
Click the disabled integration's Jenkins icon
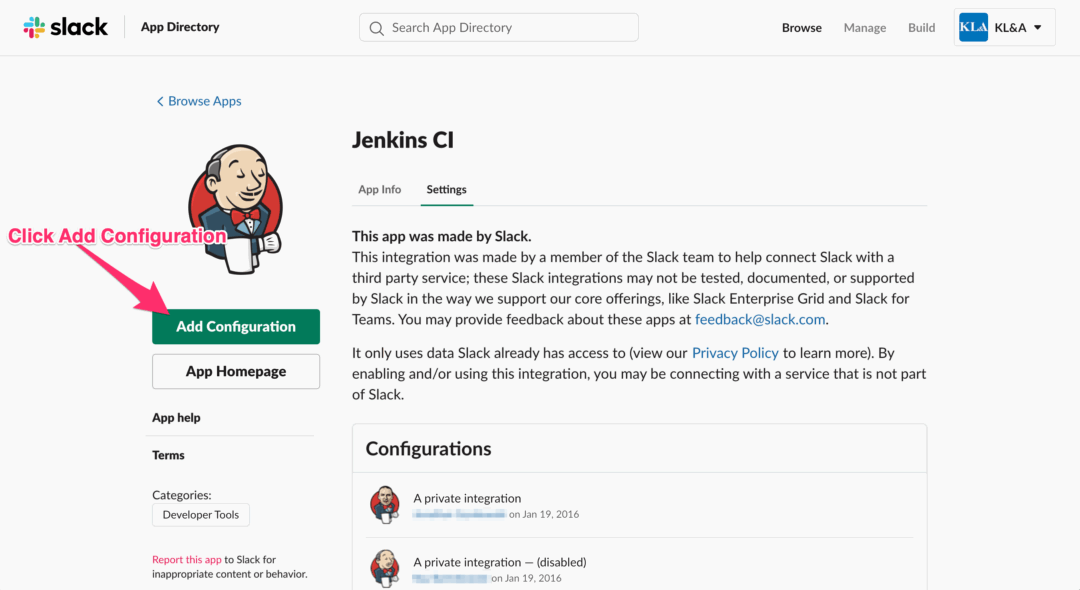[385, 569]
